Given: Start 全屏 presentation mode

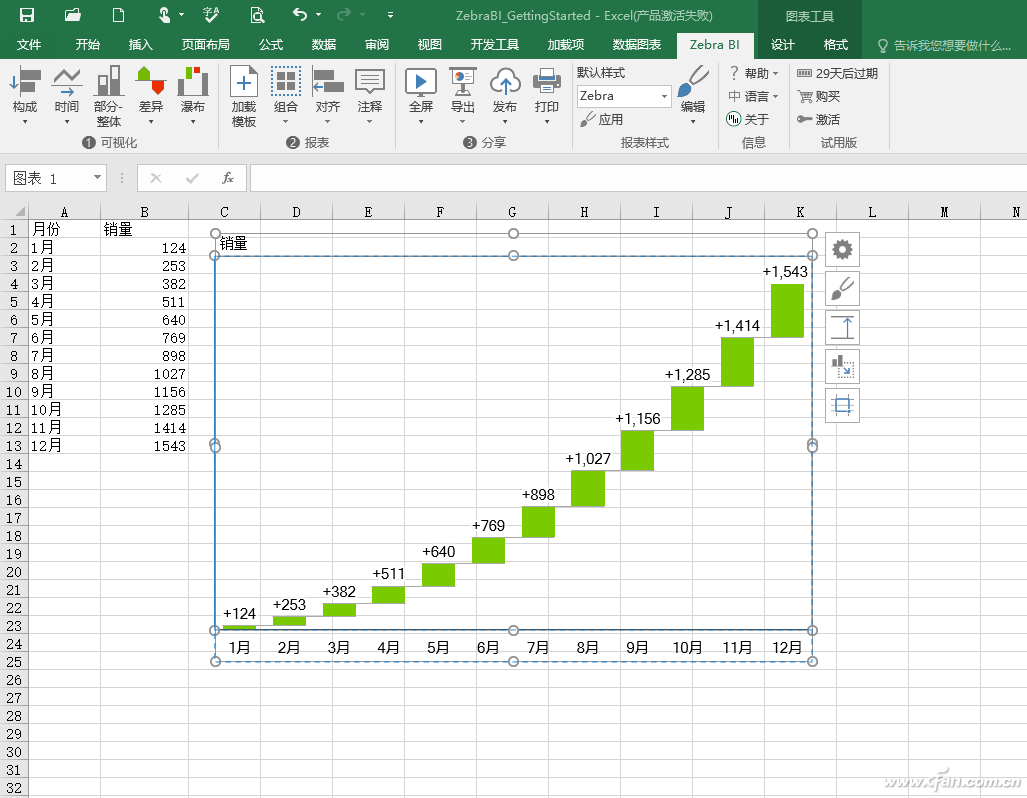Looking at the screenshot, I should click(421, 96).
